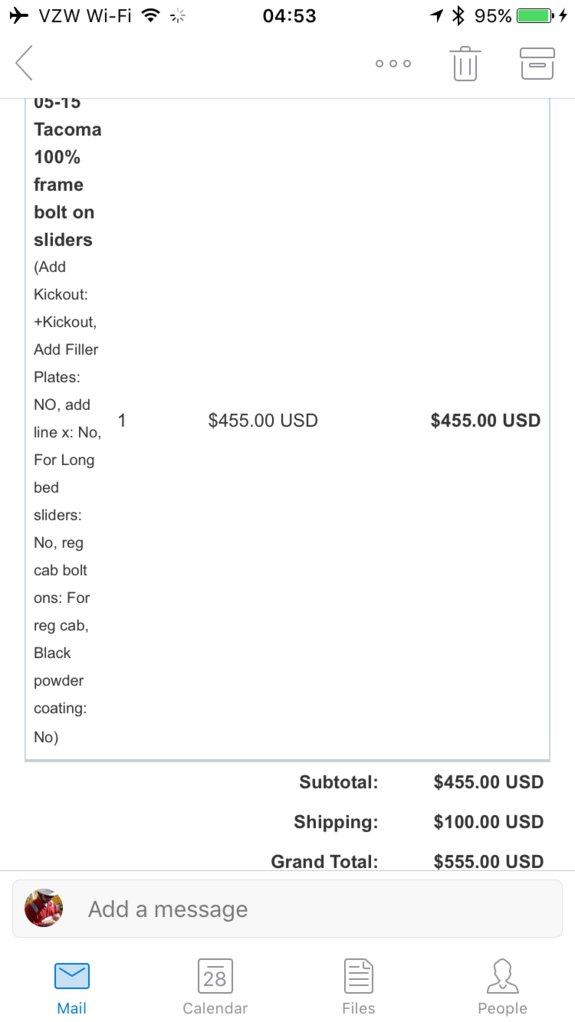Tap the 04:53 clock in status bar

(289, 16)
